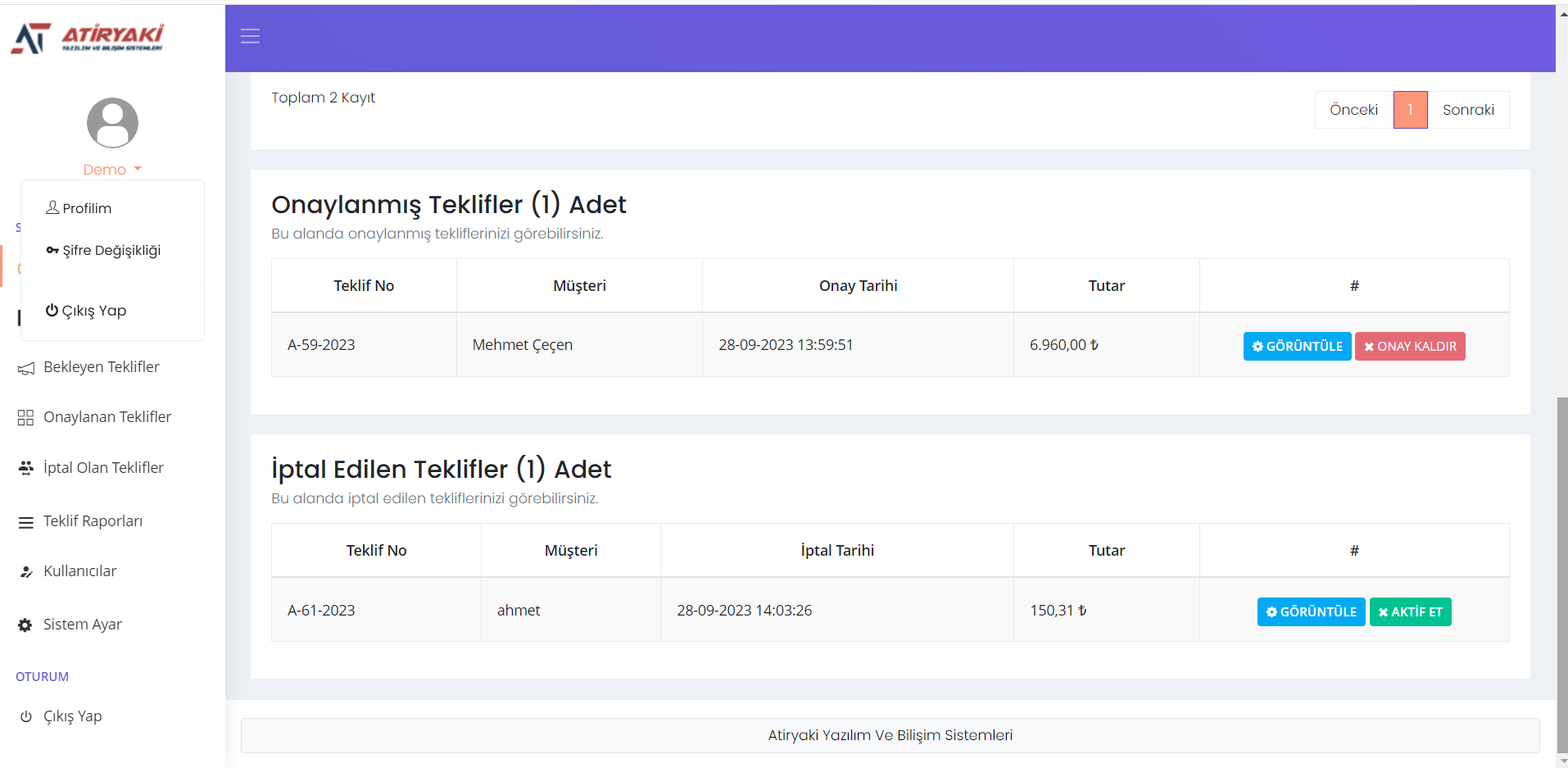Click date 28-09-2023 13:59:51
The width and height of the screenshot is (1568, 768).
coord(786,345)
